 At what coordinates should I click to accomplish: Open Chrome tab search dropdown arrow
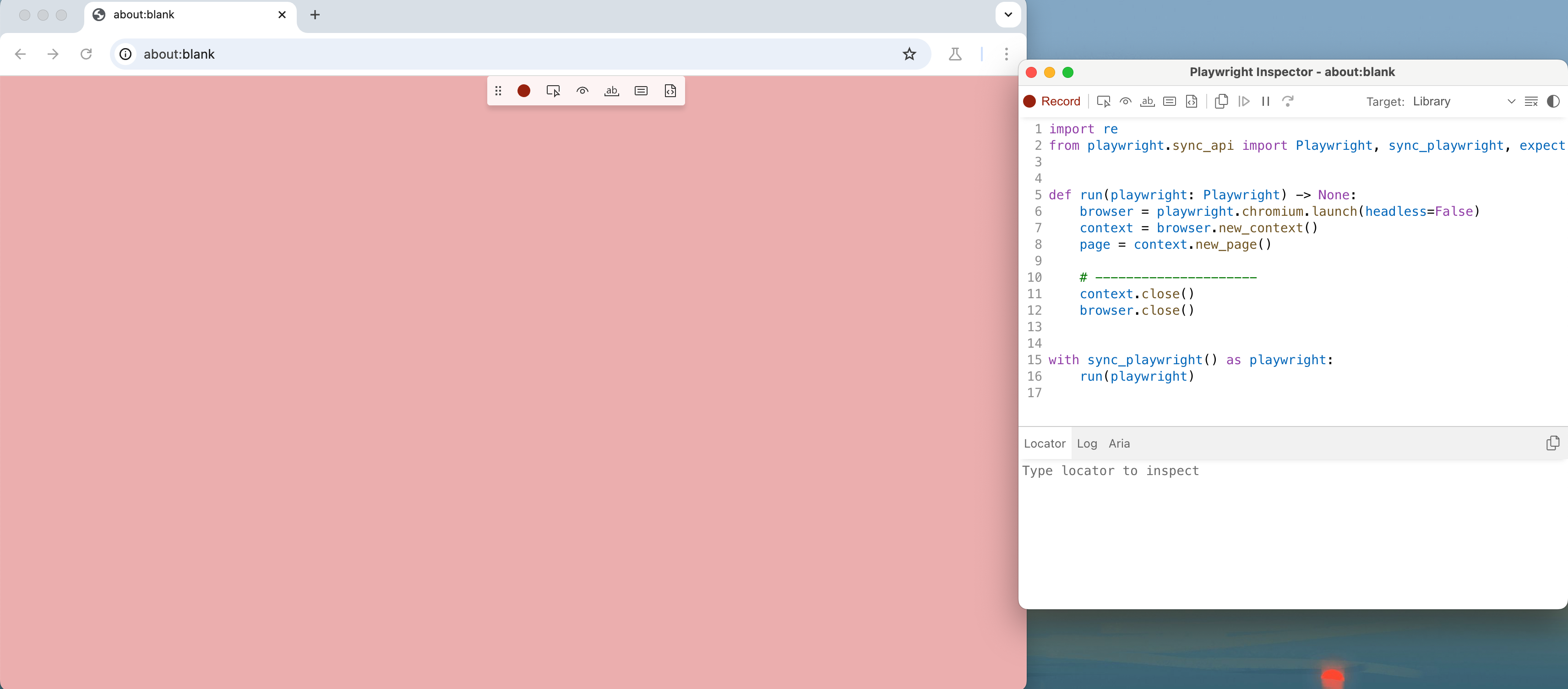[1008, 15]
